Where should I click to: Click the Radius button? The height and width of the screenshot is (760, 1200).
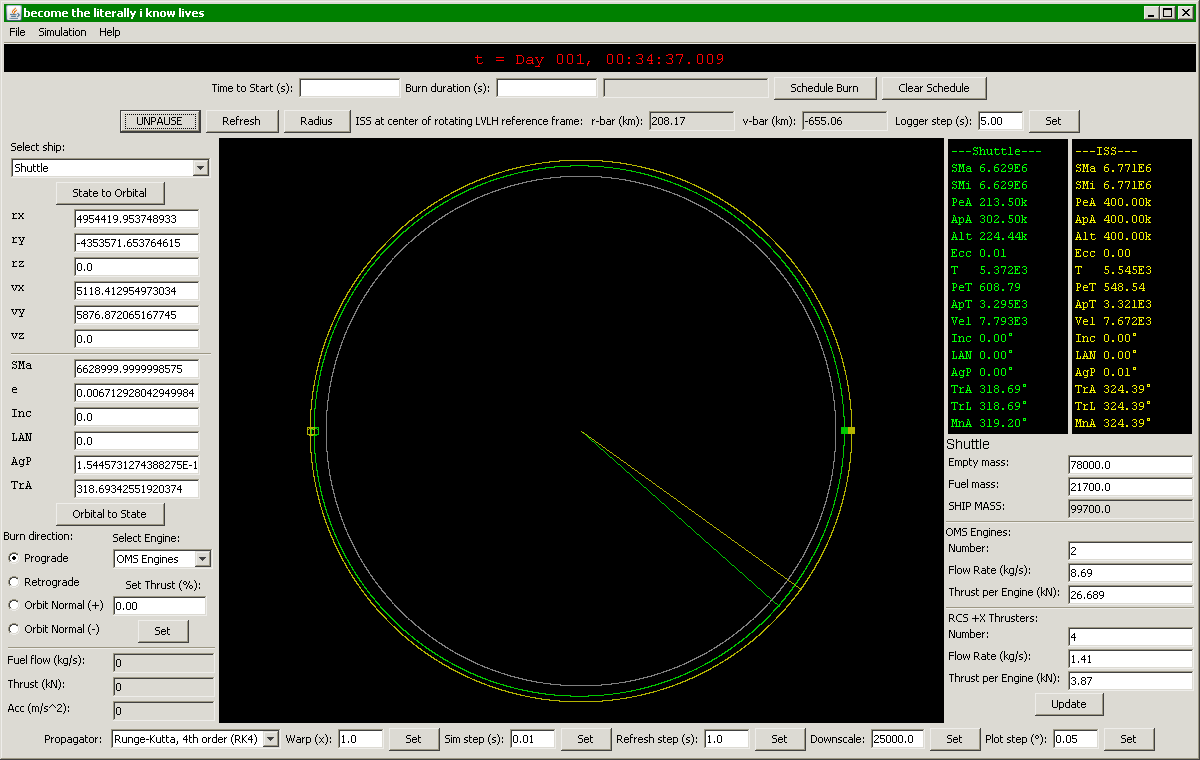click(x=316, y=121)
